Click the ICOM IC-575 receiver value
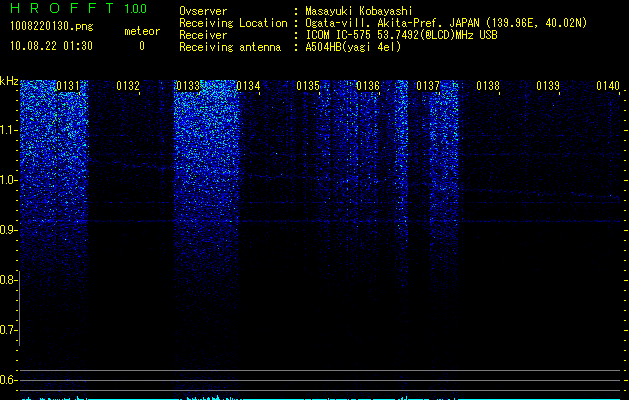Viewport: 629px width, 400px height. click(x=401, y=35)
